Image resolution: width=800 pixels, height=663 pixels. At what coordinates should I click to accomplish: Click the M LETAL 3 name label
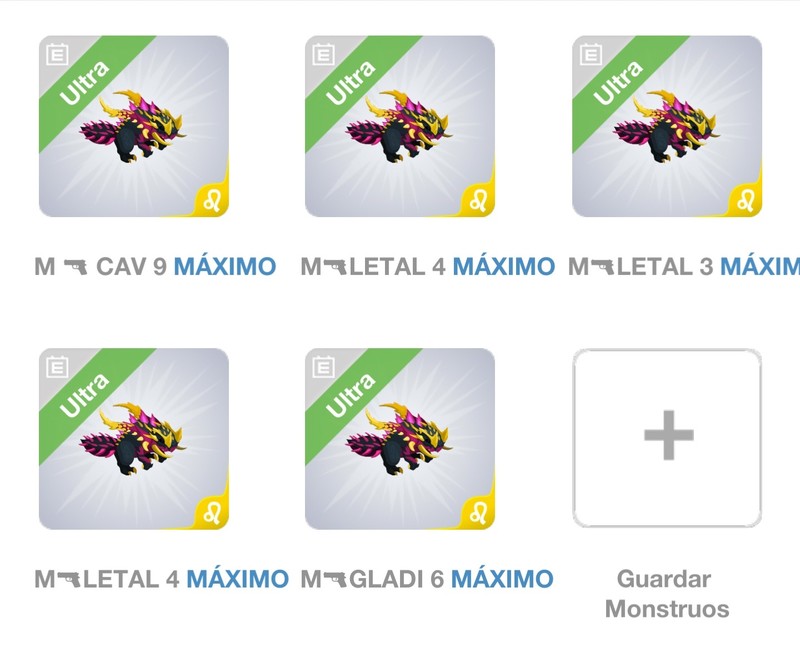click(640, 266)
